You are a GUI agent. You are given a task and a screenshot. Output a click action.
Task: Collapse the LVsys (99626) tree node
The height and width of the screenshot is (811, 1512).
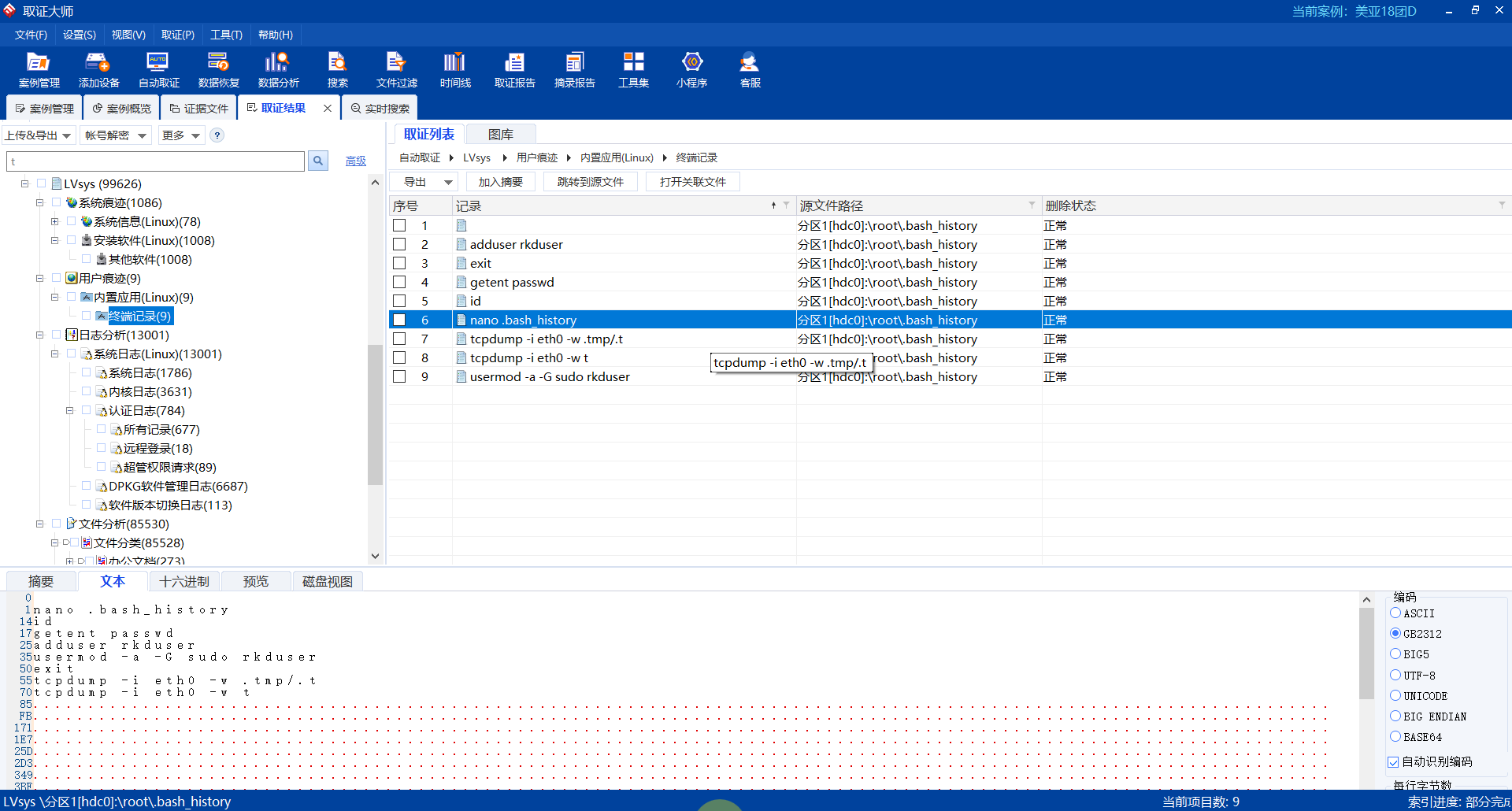25,183
